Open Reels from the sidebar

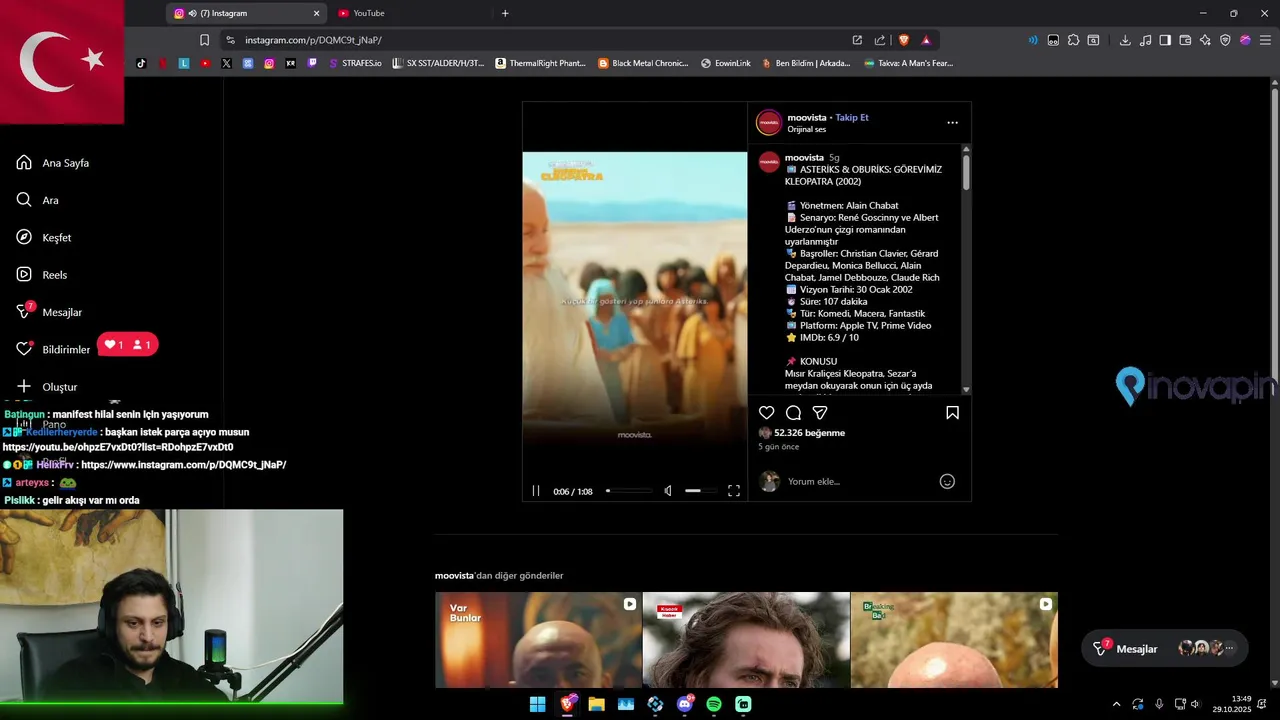coord(42,274)
